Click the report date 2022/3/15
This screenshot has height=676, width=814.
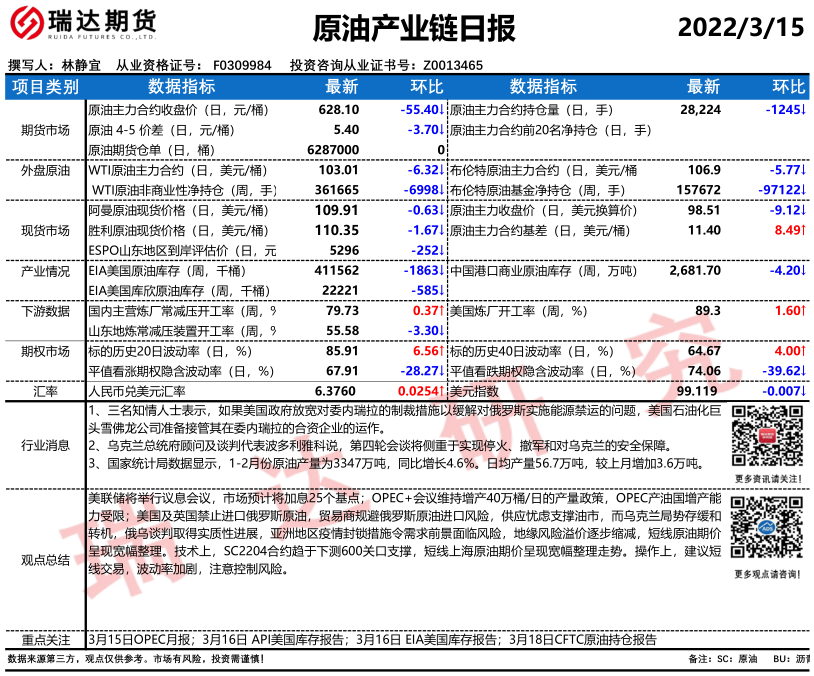(740, 27)
